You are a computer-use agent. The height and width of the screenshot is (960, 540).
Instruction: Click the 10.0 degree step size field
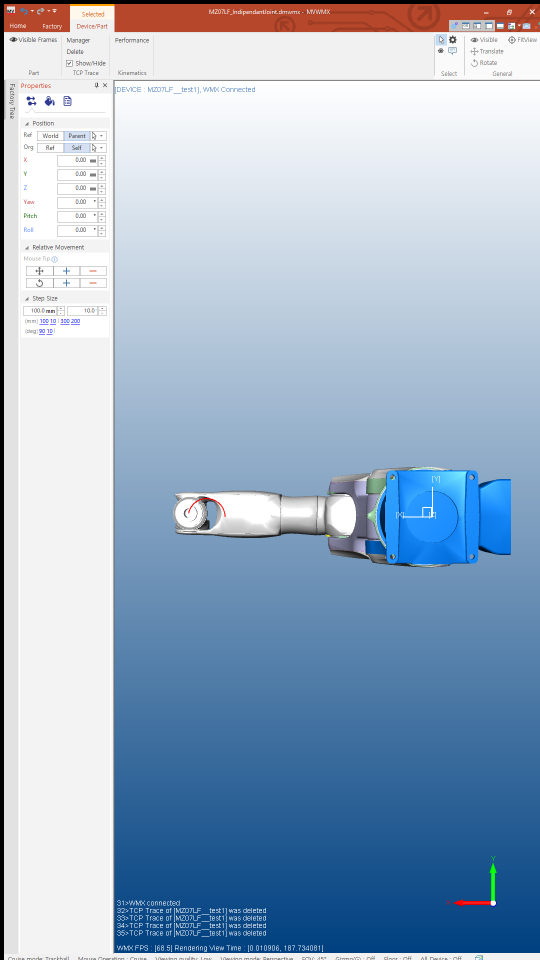pyautogui.click(x=82, y=311)
